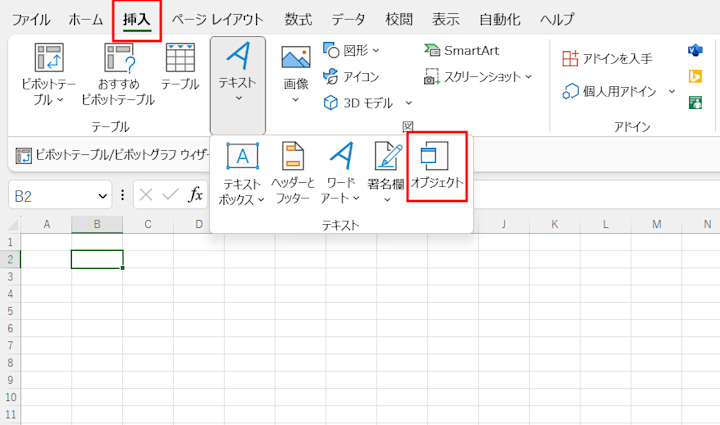
Task: Open Screenshot (スクリーンショット) dropdown
Action: click(478, 77)
